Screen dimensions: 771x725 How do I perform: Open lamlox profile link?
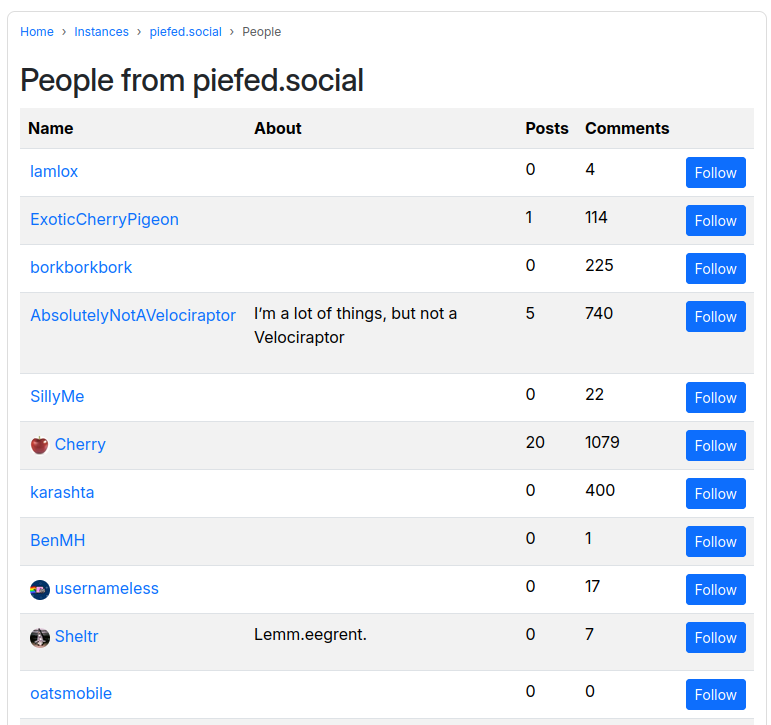tap(54, 172)
